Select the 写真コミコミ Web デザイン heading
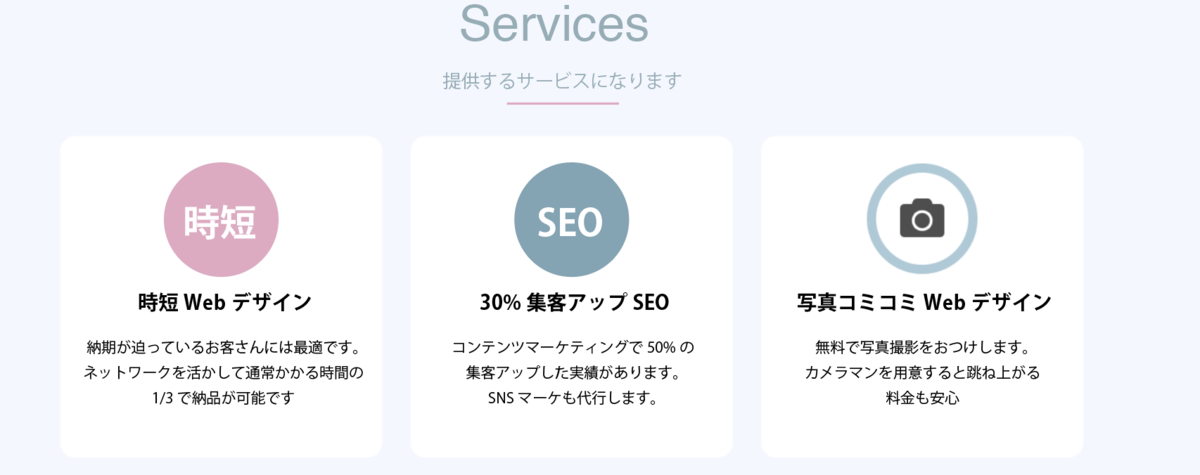Image resolution: width=1200 pixels, height=475 pixels. tap(924, 302)
